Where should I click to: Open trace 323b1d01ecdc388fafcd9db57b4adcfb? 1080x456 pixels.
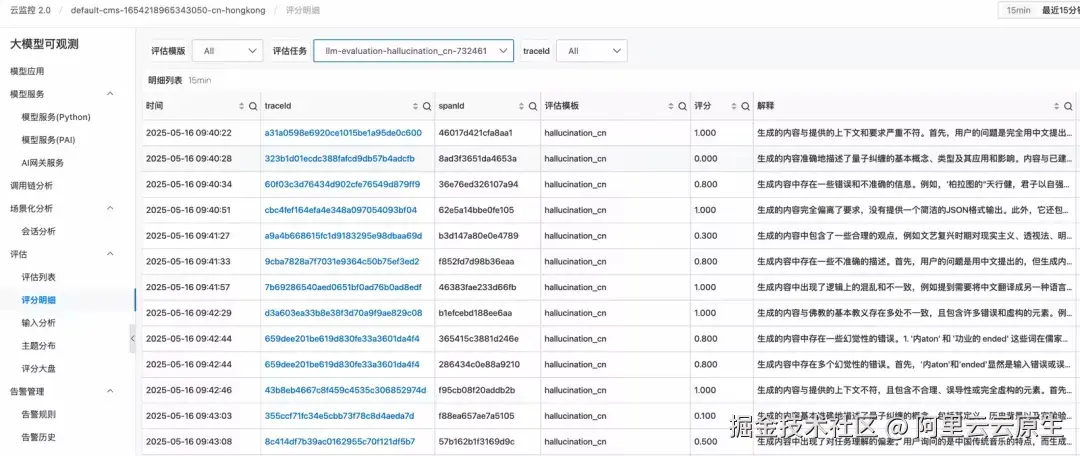pos(340,158)
